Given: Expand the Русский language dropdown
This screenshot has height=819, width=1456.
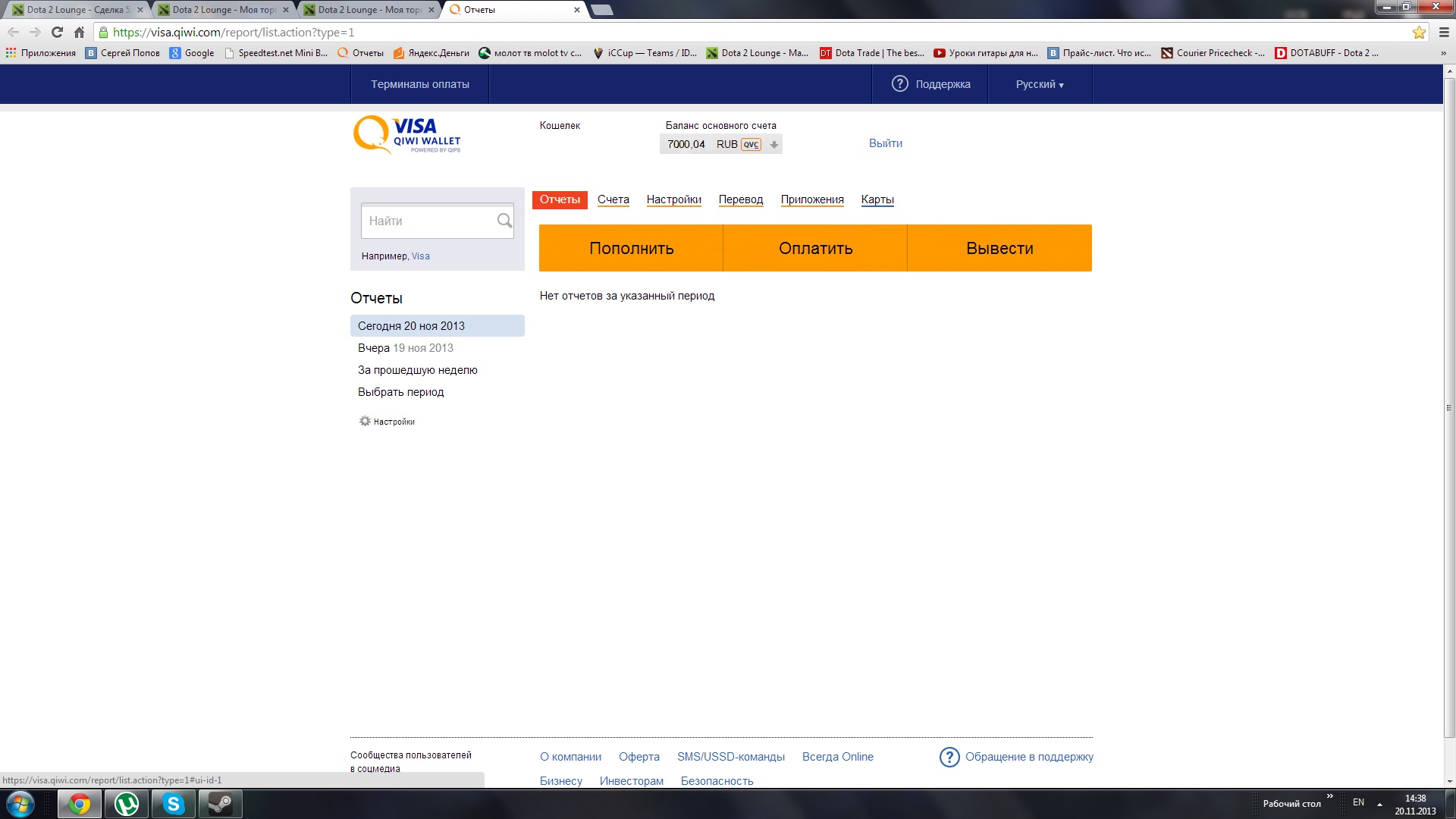Looking at the screenshot, I should click(x=1040, y=84).
